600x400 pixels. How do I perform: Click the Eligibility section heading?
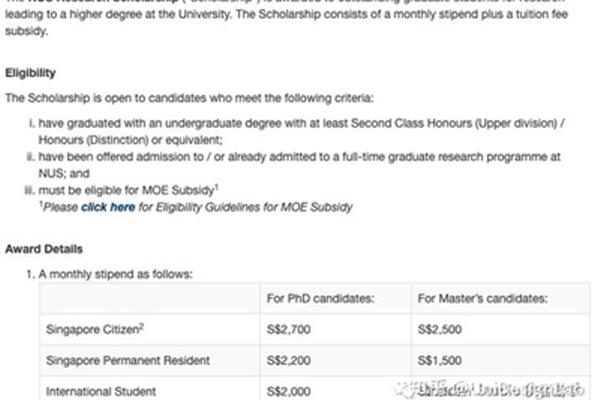click(30, 73)
